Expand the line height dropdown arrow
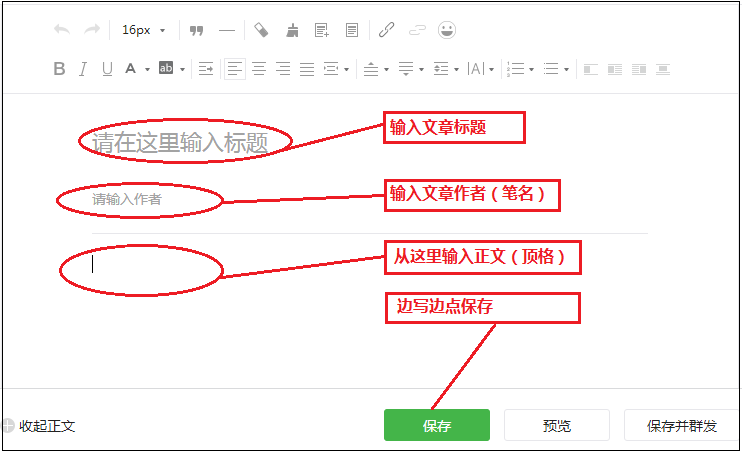The image size is (742, 452). click(x=456, y=70)
